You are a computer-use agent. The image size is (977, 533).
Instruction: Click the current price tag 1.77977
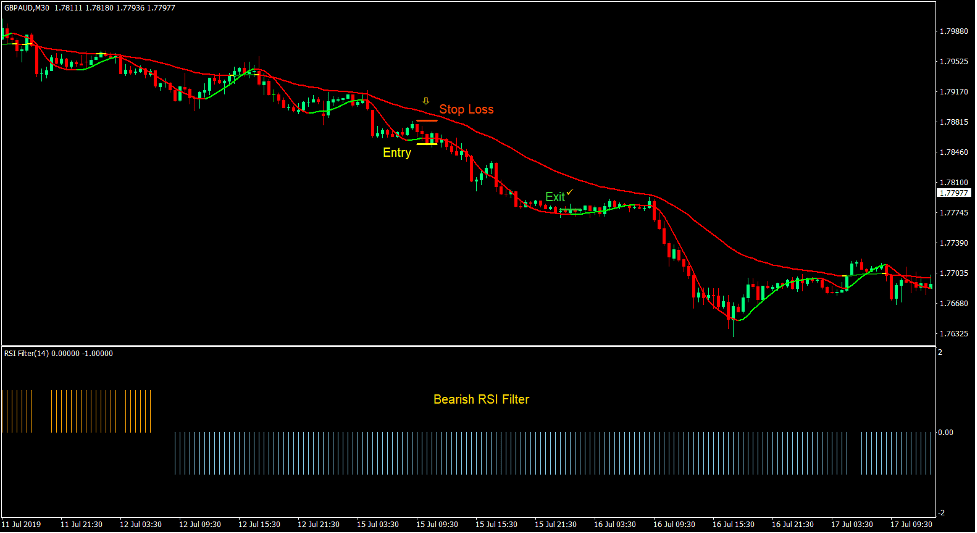point(954,193)
